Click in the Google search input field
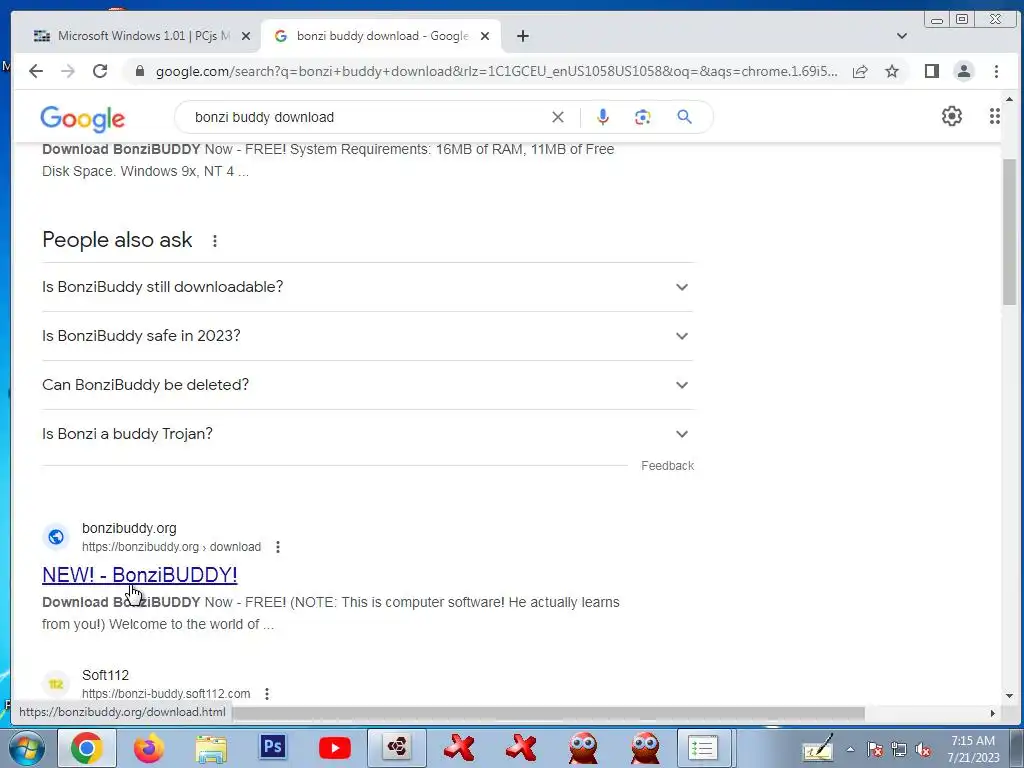The image size is (1024, 768). [366, 117]
